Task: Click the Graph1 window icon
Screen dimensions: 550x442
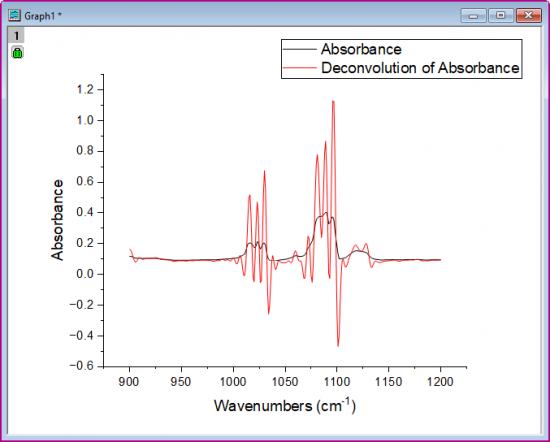Action: [14, 15]
